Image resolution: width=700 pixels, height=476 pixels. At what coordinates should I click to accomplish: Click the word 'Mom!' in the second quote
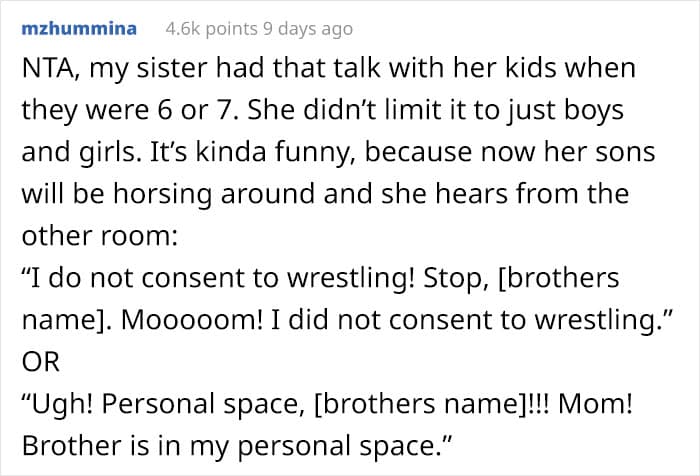[596, 404]
